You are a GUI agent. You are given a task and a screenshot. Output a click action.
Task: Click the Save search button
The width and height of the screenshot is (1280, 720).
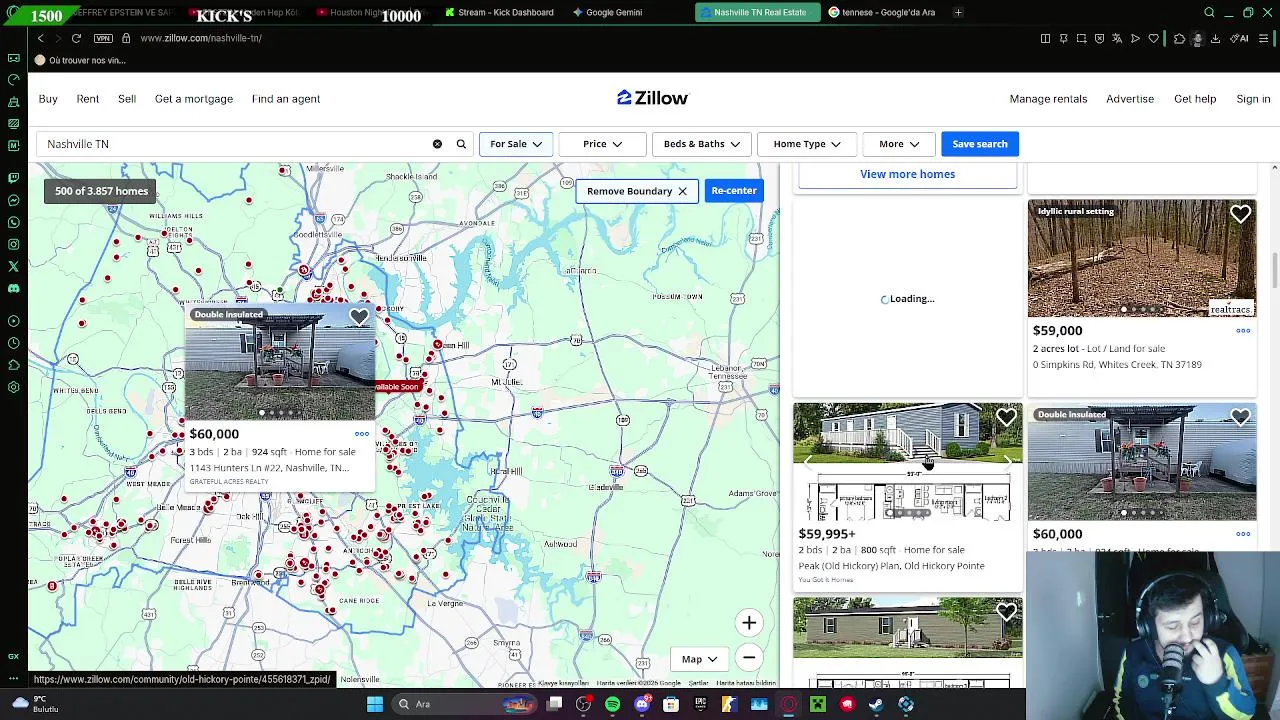pos(980,144)
